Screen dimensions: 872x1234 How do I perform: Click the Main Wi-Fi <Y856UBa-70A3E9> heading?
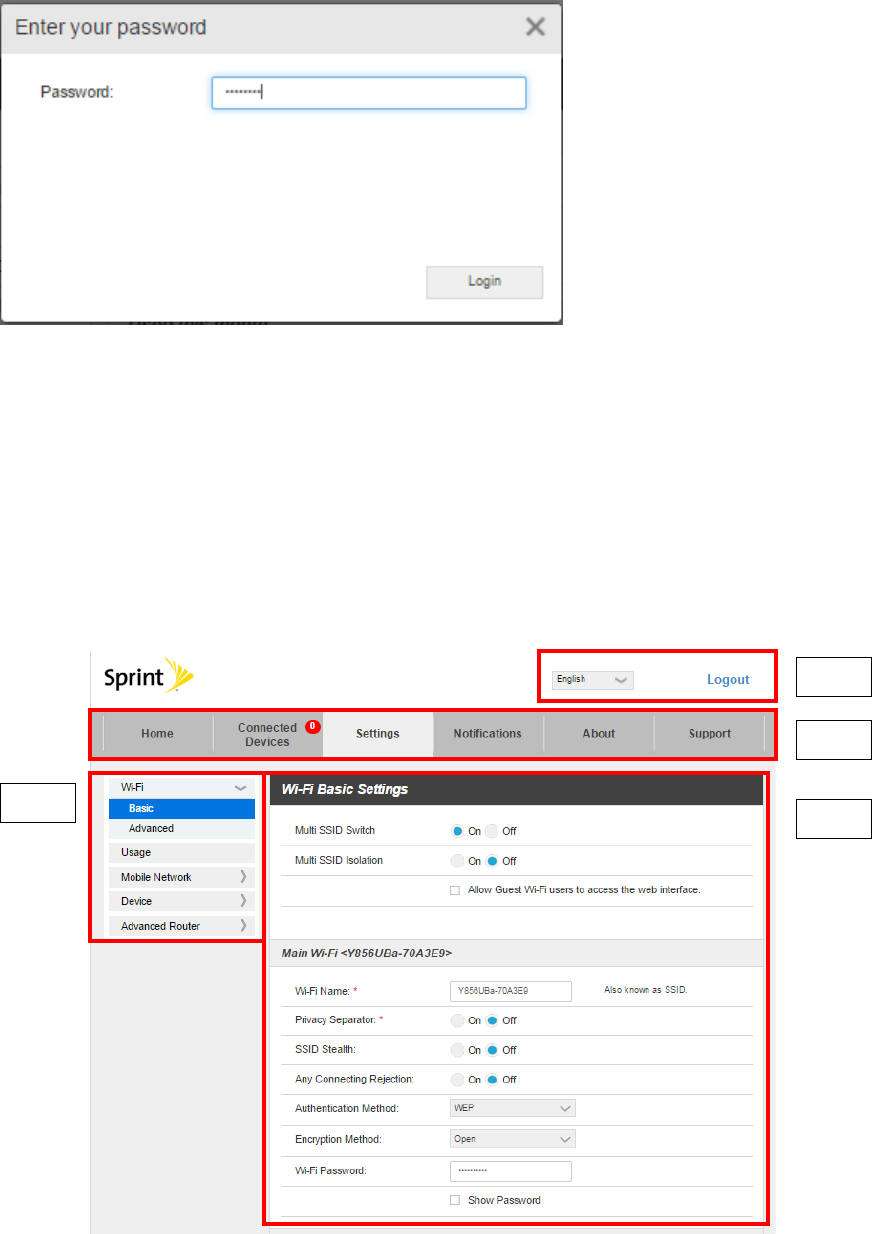(367, 953)
